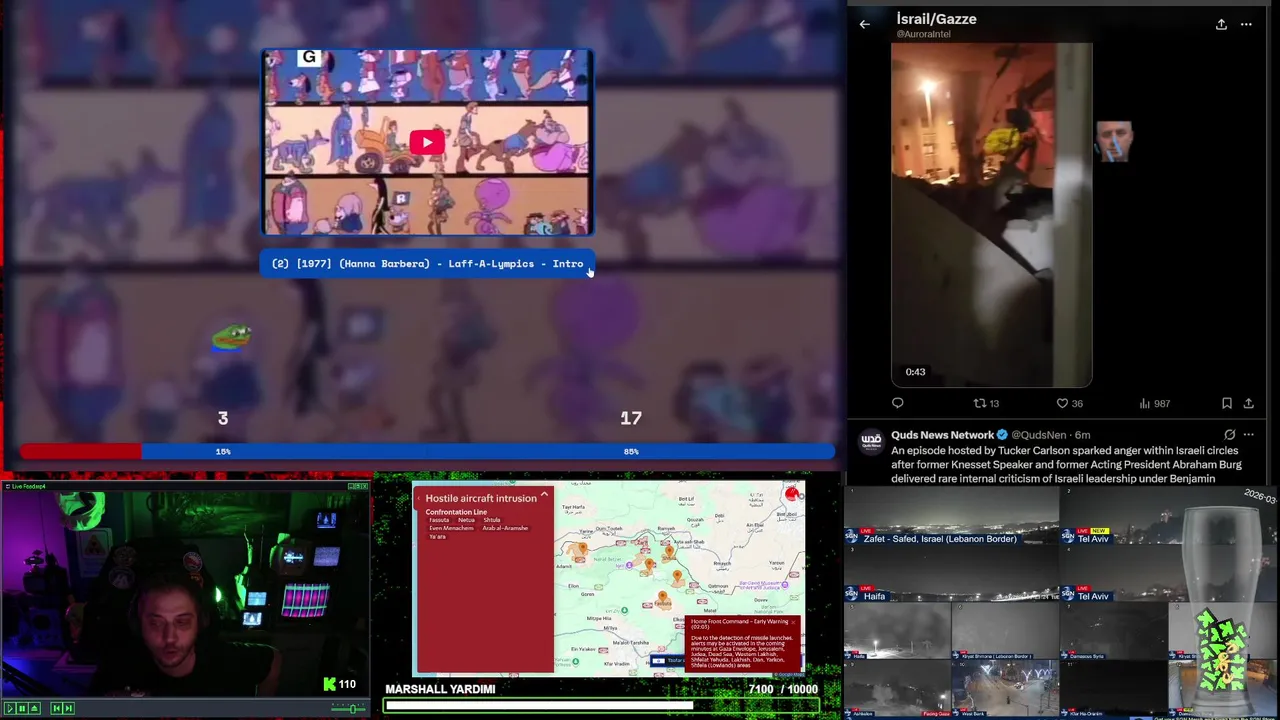View analytics showing 987 views
This screenshot has height=720, width=1280.
[1155, 403]
